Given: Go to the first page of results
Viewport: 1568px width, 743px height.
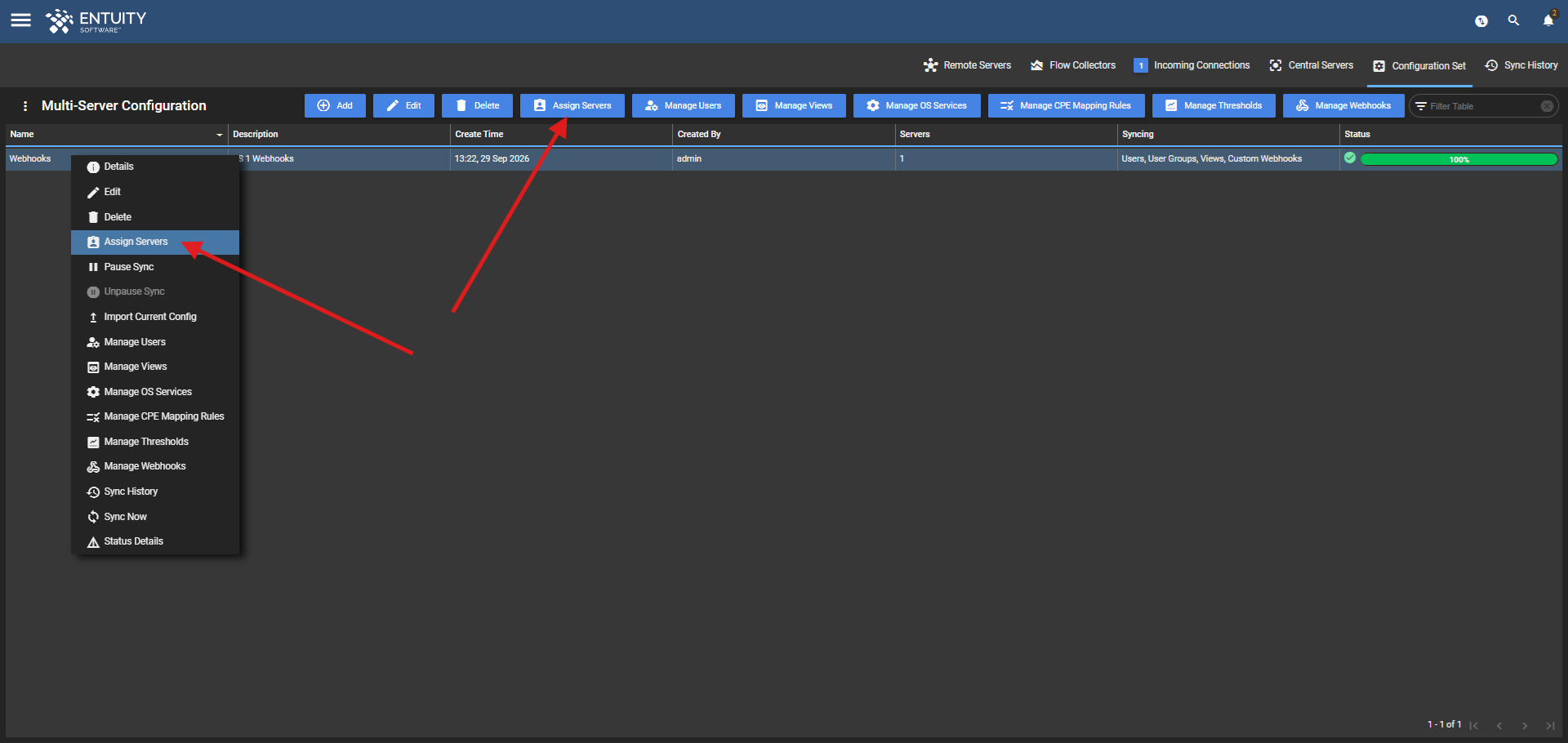Looking at the screenshot, I should 1474,726.
